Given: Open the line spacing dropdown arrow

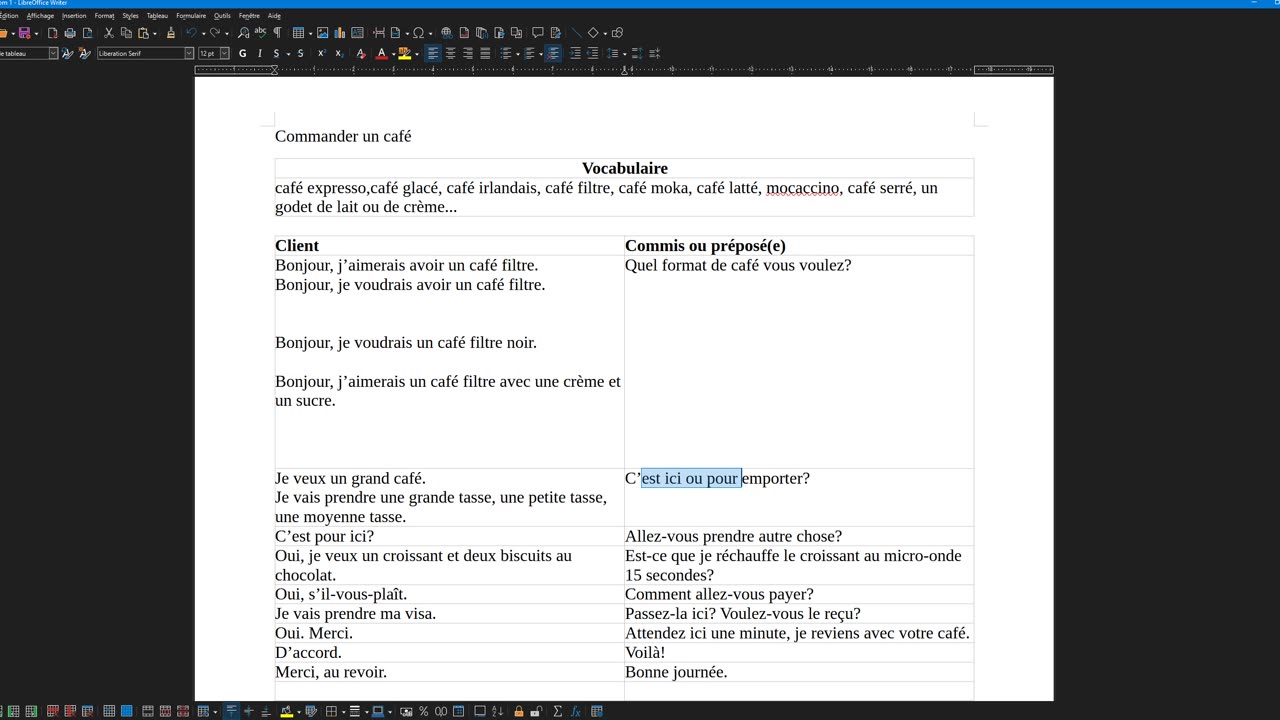Looking at the screenshot, I should [624, 53].
